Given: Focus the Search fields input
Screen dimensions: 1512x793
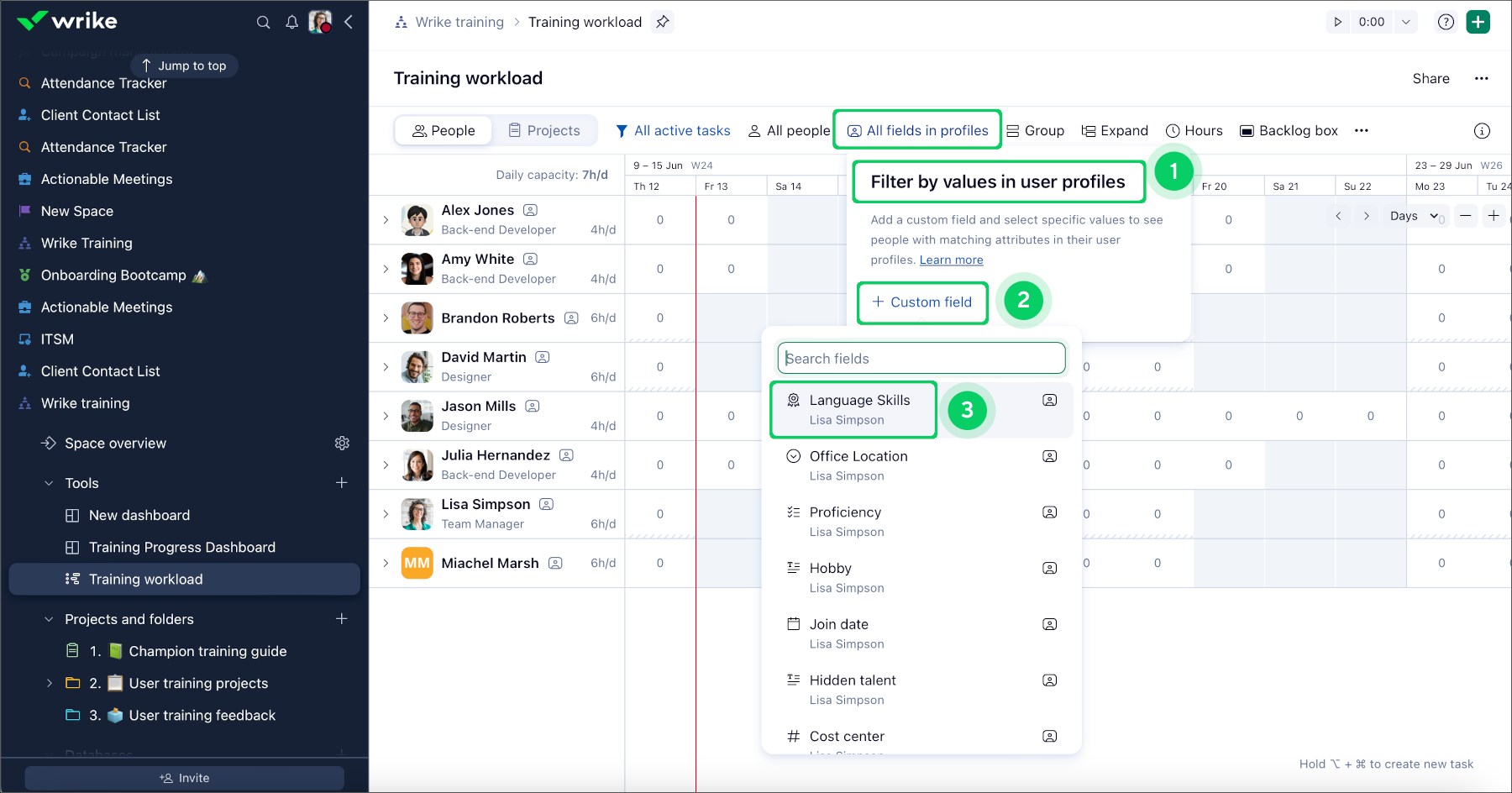Looking at the screenshot, I should pyautogui.click(x=921, y=359).
